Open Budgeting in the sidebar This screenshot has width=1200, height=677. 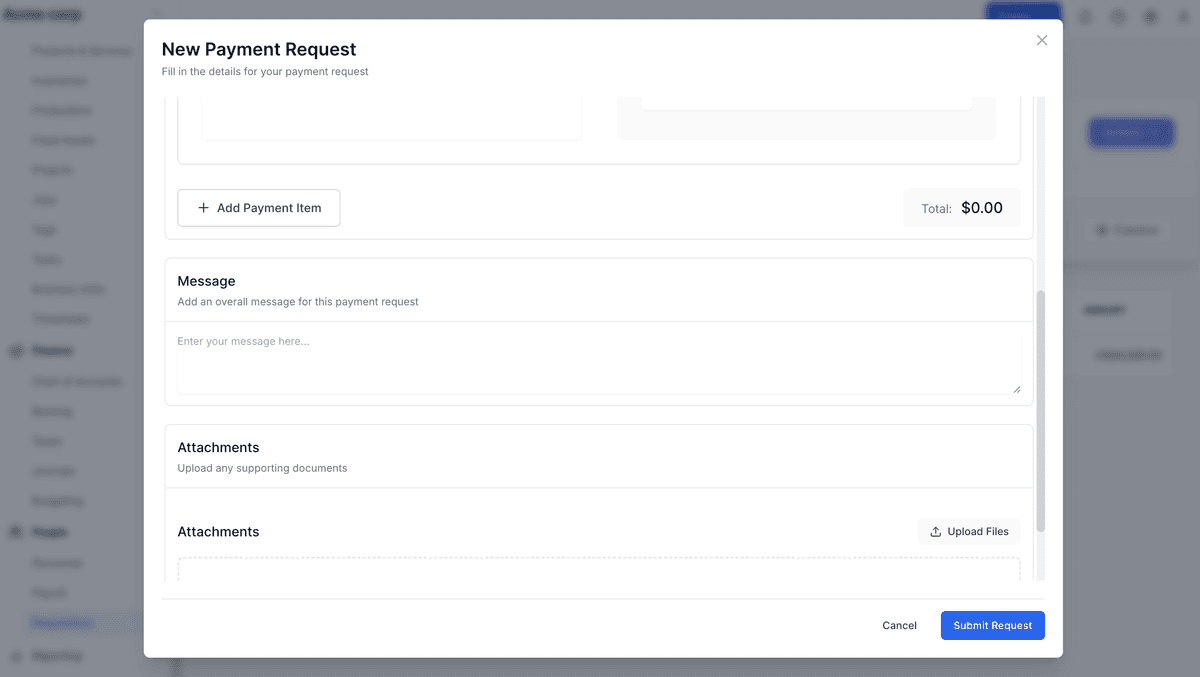57,501
